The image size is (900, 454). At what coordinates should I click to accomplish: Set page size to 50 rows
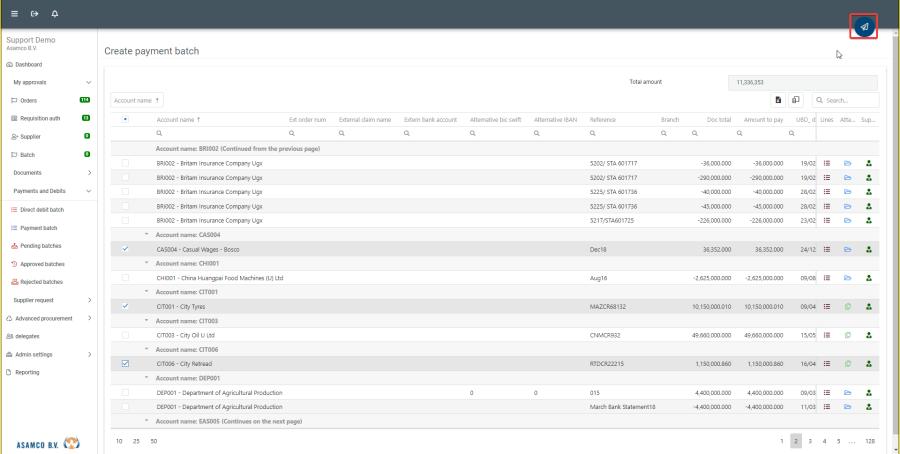pyautogui.click(x=153, y=440)
